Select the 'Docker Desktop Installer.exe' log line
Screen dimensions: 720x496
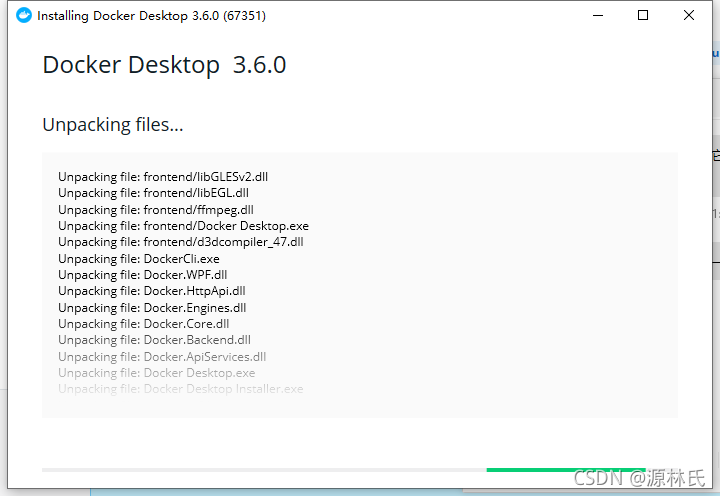tap(180, 389)
